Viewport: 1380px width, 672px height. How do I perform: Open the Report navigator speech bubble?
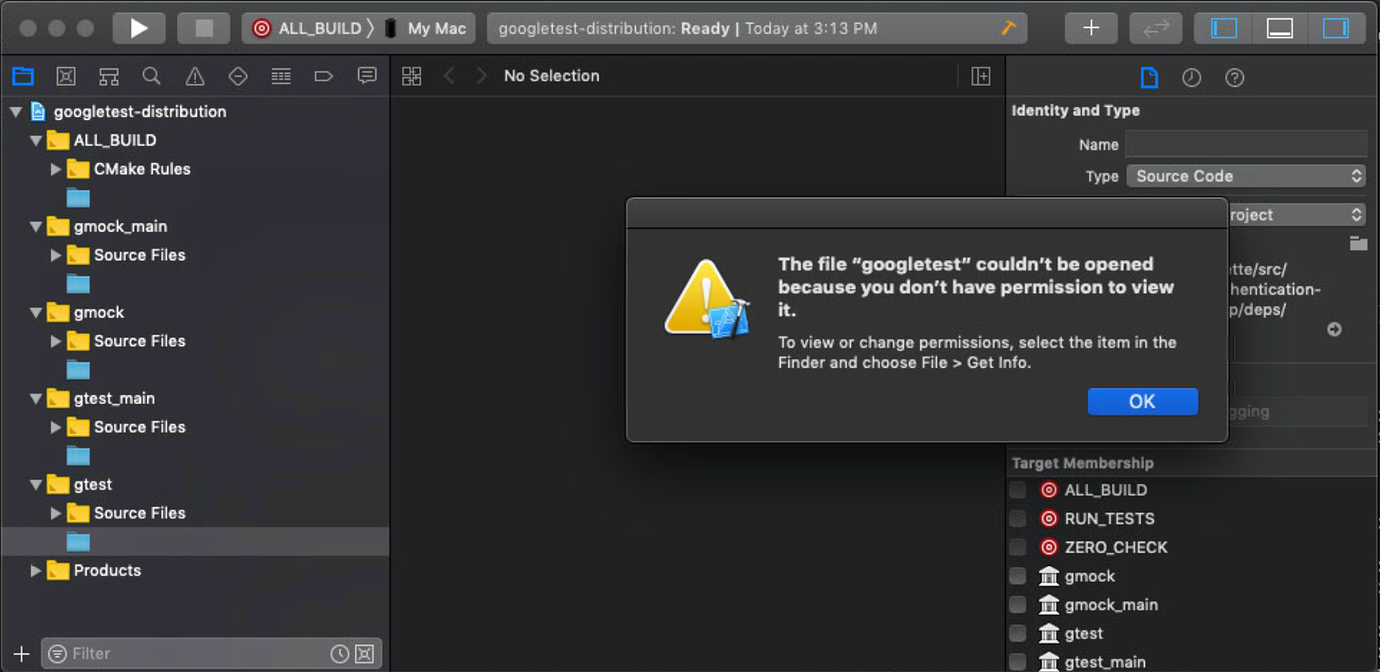367,76
